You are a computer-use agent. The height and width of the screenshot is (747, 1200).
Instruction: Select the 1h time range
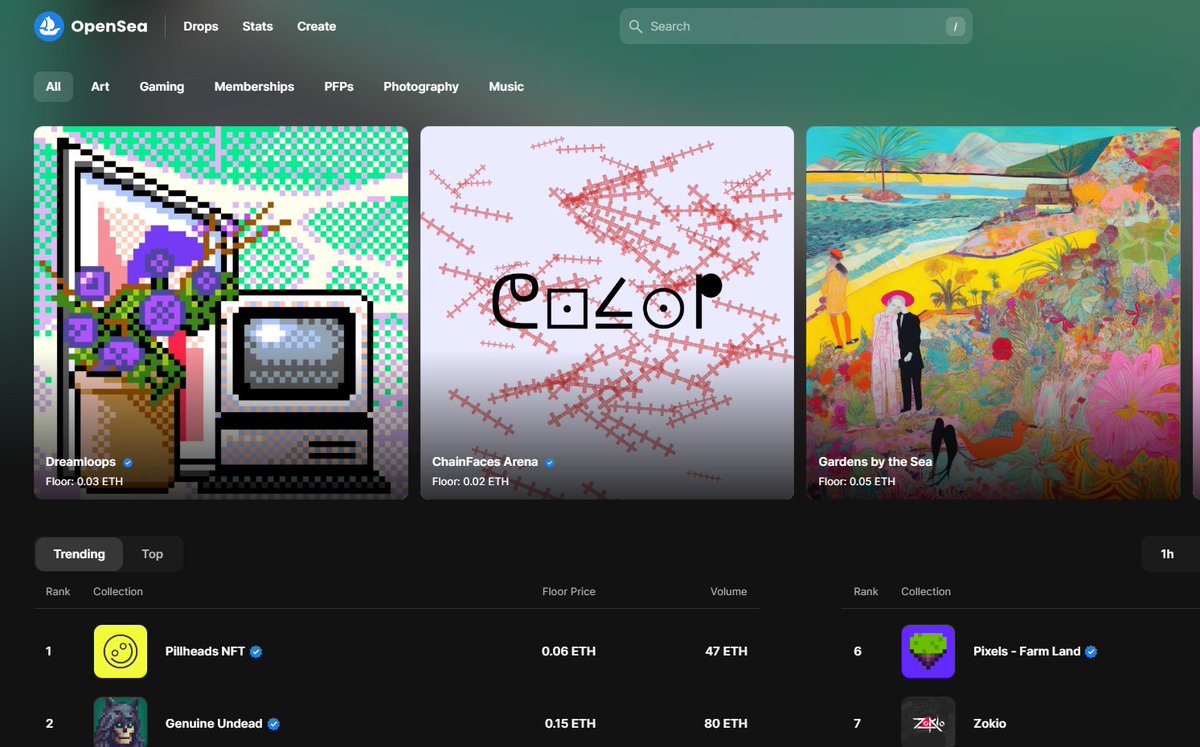click(x=1167, y=554)
